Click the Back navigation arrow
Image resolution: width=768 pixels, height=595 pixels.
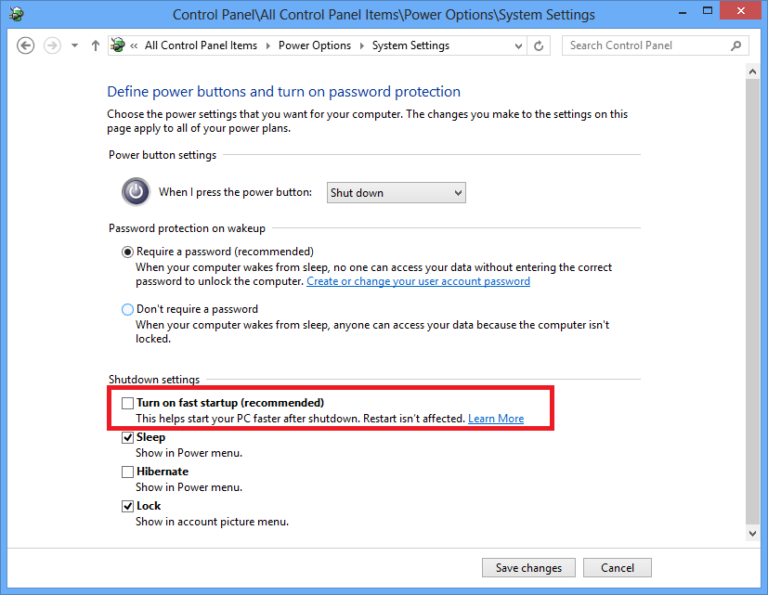click(x=27, y=46)
